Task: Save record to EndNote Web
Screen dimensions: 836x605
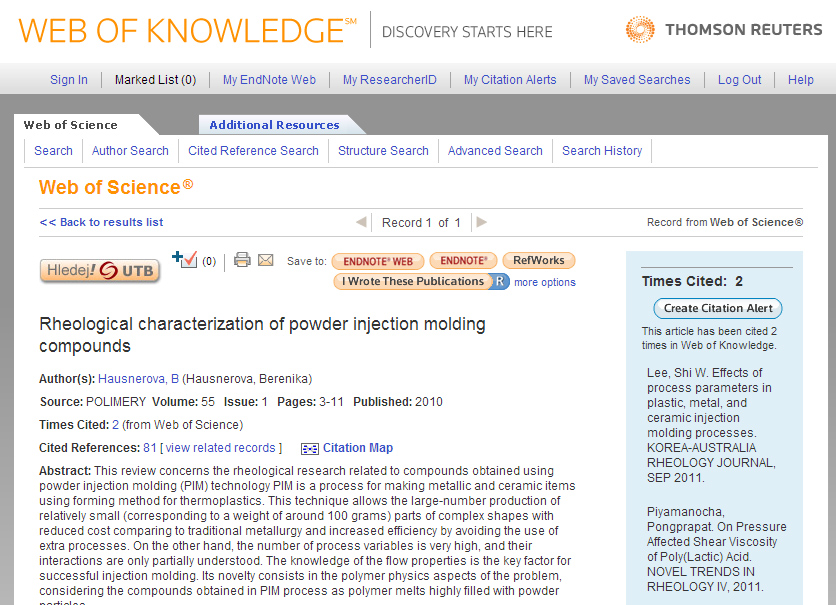Action: 377,261
